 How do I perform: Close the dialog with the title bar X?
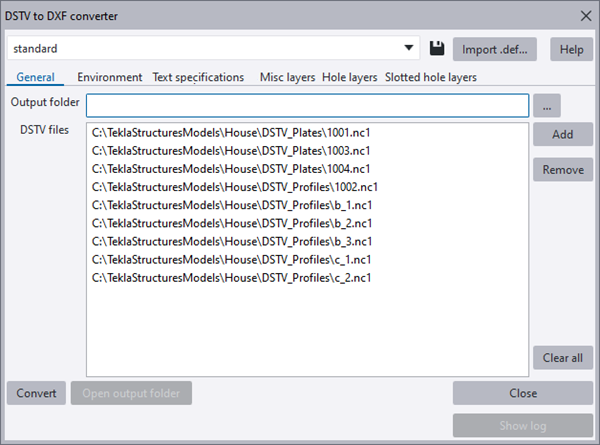[585, 15]
